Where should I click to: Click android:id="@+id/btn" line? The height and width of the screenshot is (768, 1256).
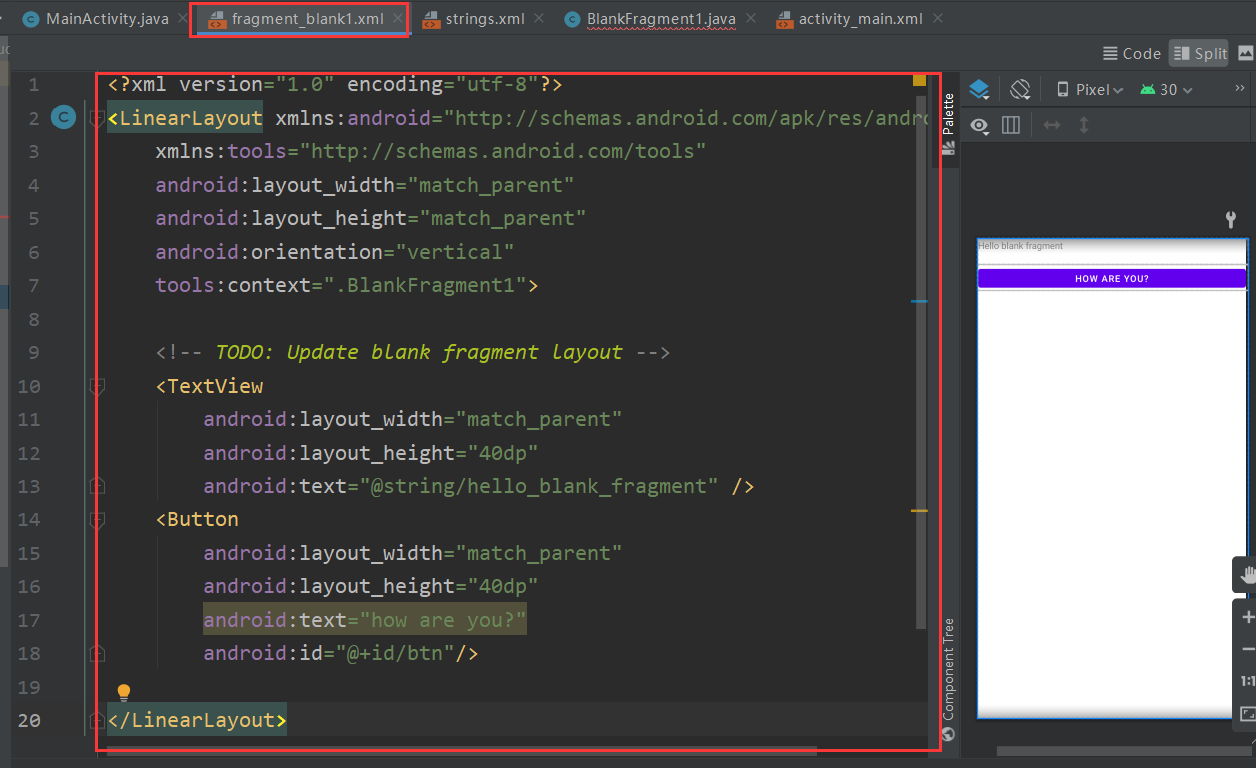click(341, 653)
